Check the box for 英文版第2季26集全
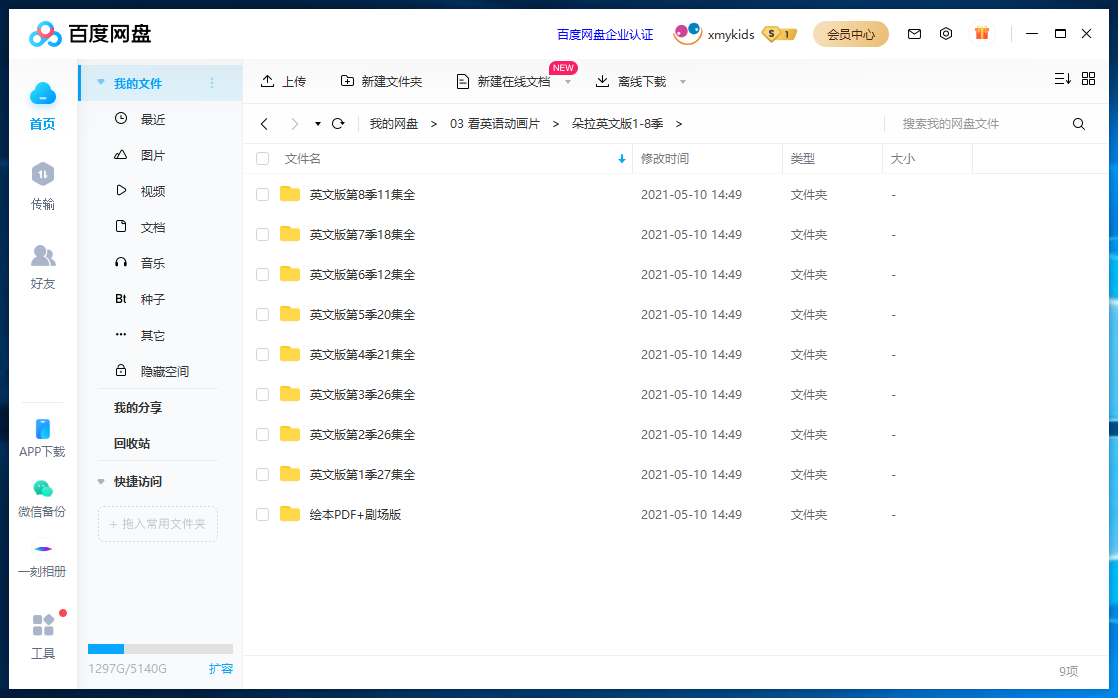The height and width of the screenshot is (698, 1118). tap(262, 434)
